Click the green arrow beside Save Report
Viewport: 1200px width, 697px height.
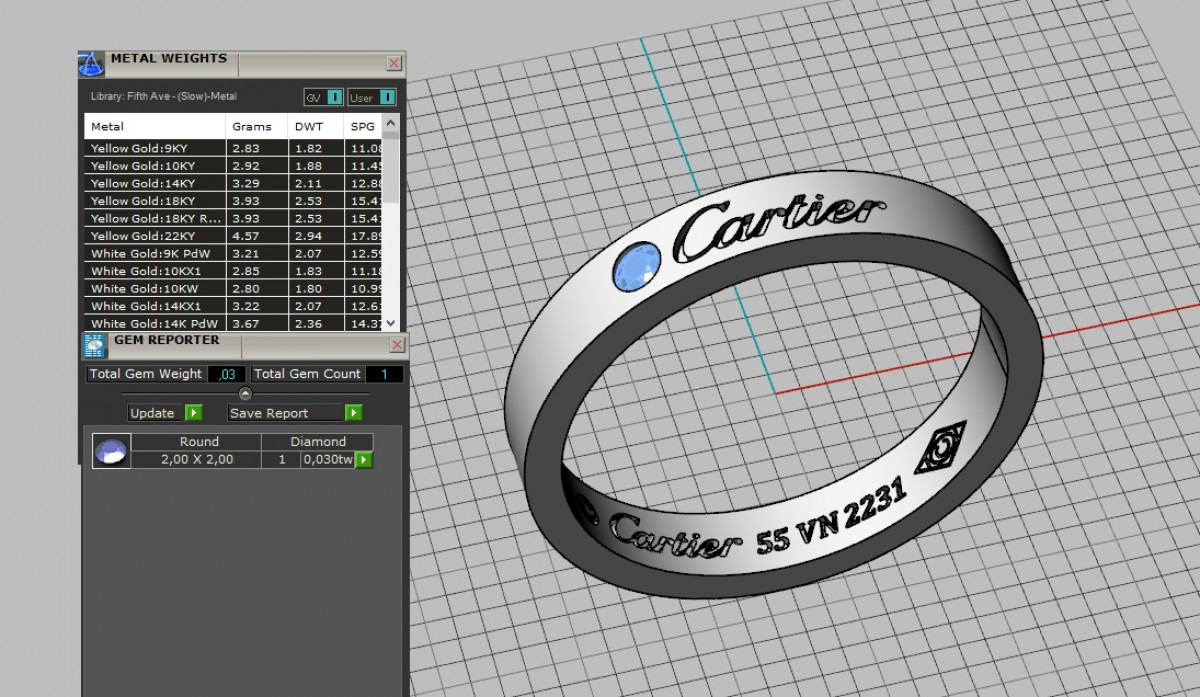pyautogui.click(x=353, y=413)
